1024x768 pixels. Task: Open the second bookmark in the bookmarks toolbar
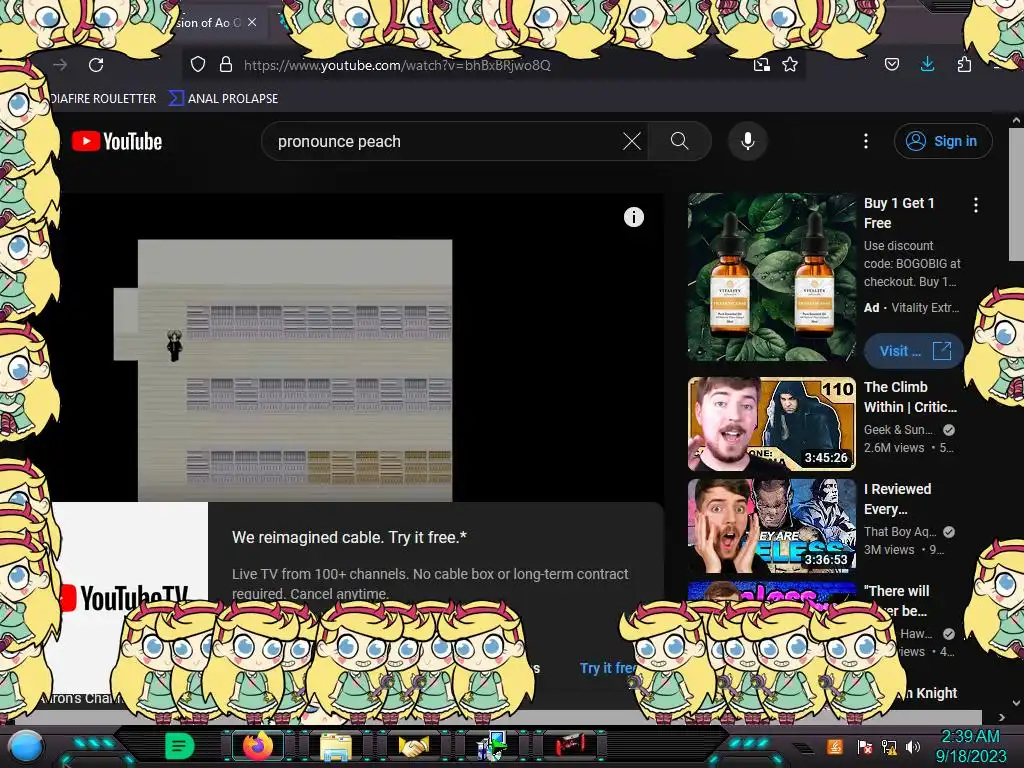223,99
